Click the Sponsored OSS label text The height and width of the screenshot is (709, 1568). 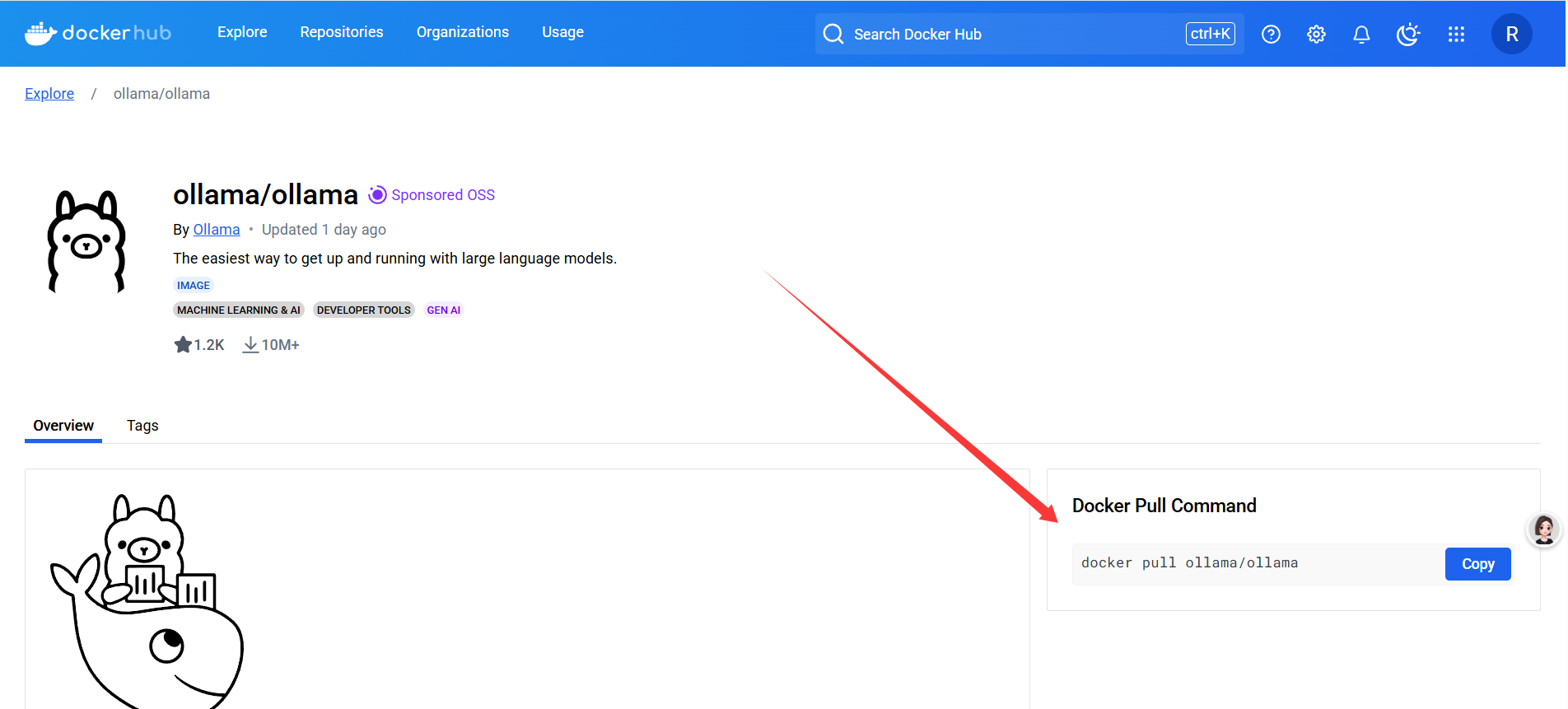tap(443, 195)
